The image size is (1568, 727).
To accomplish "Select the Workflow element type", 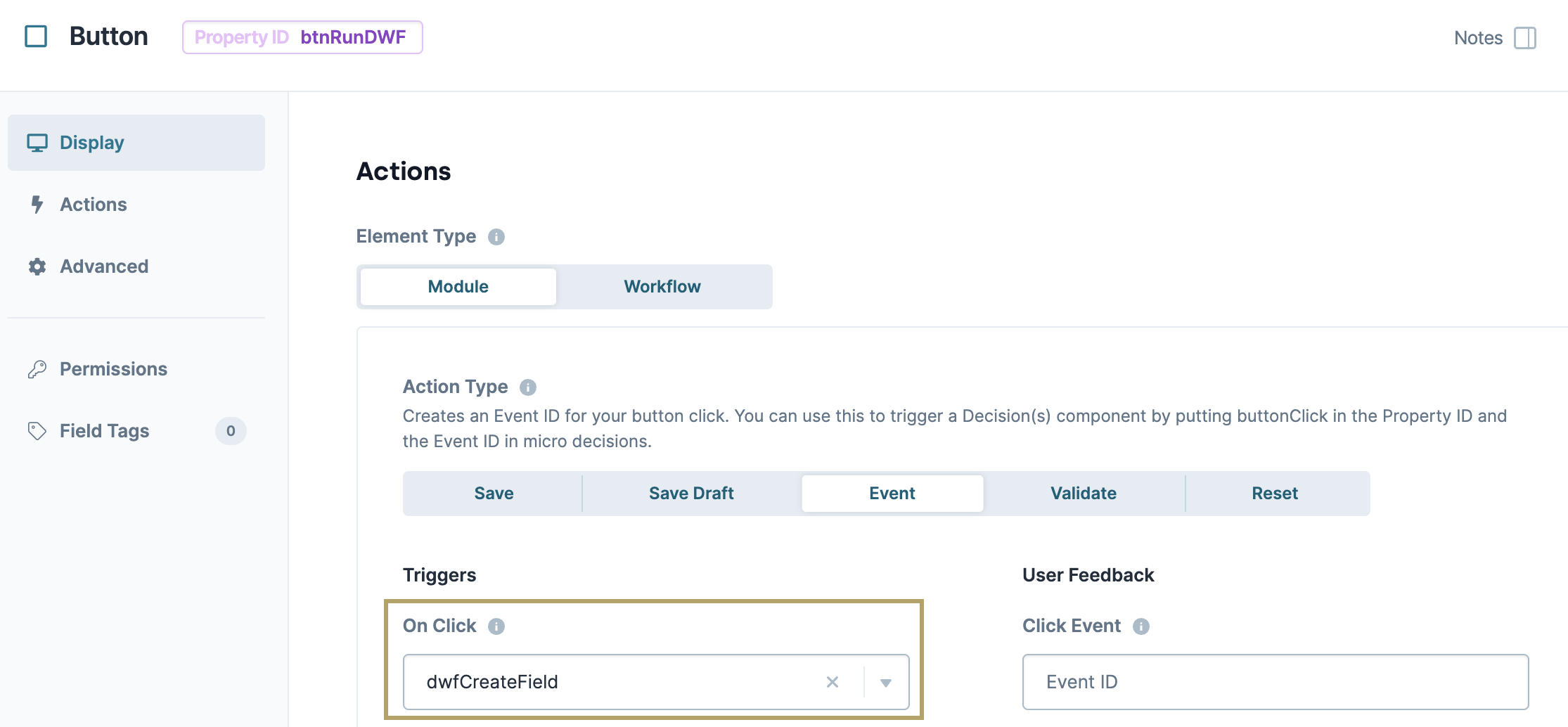I will (x=662, y=287).
